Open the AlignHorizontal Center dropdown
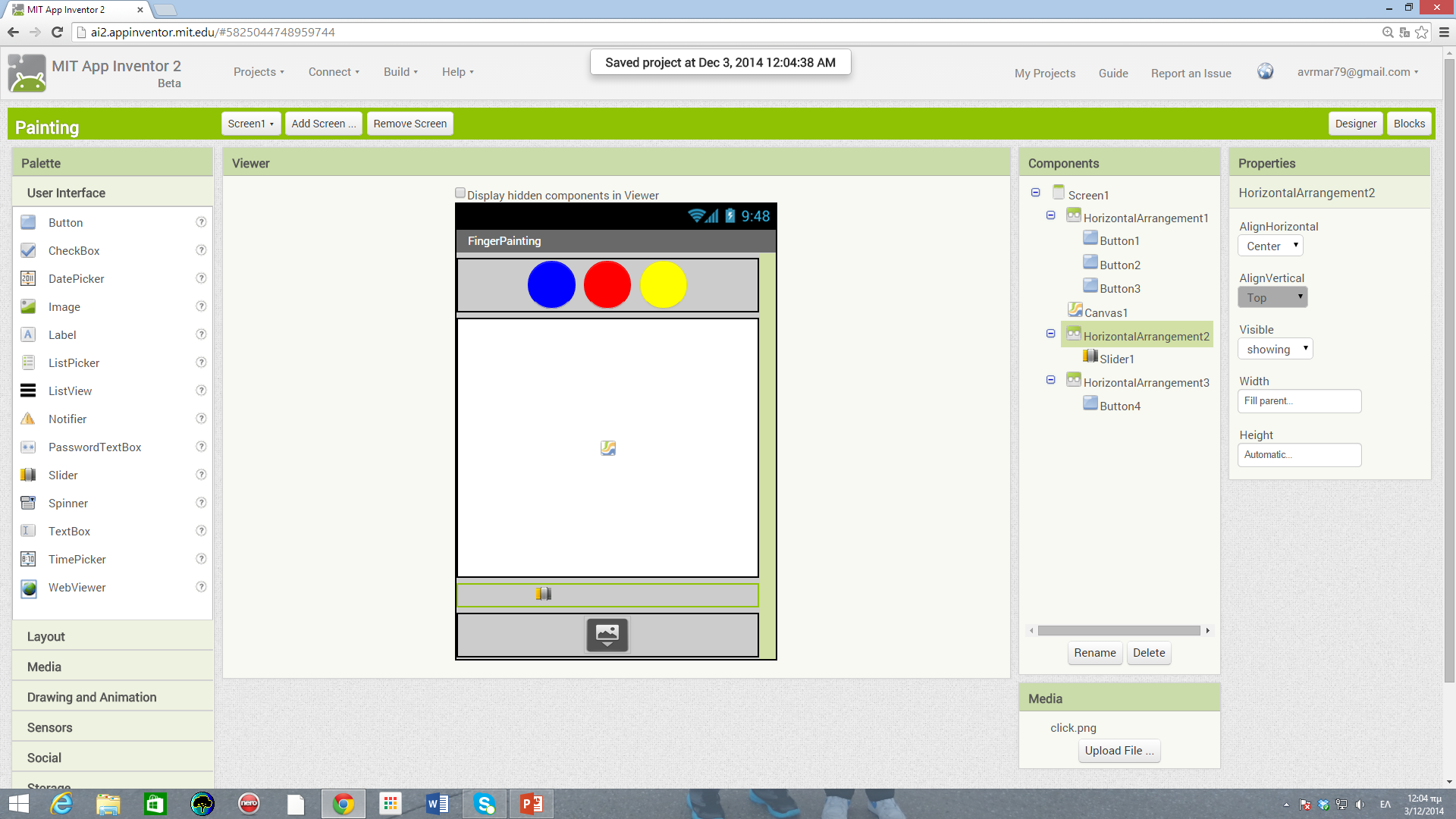 1270,246
